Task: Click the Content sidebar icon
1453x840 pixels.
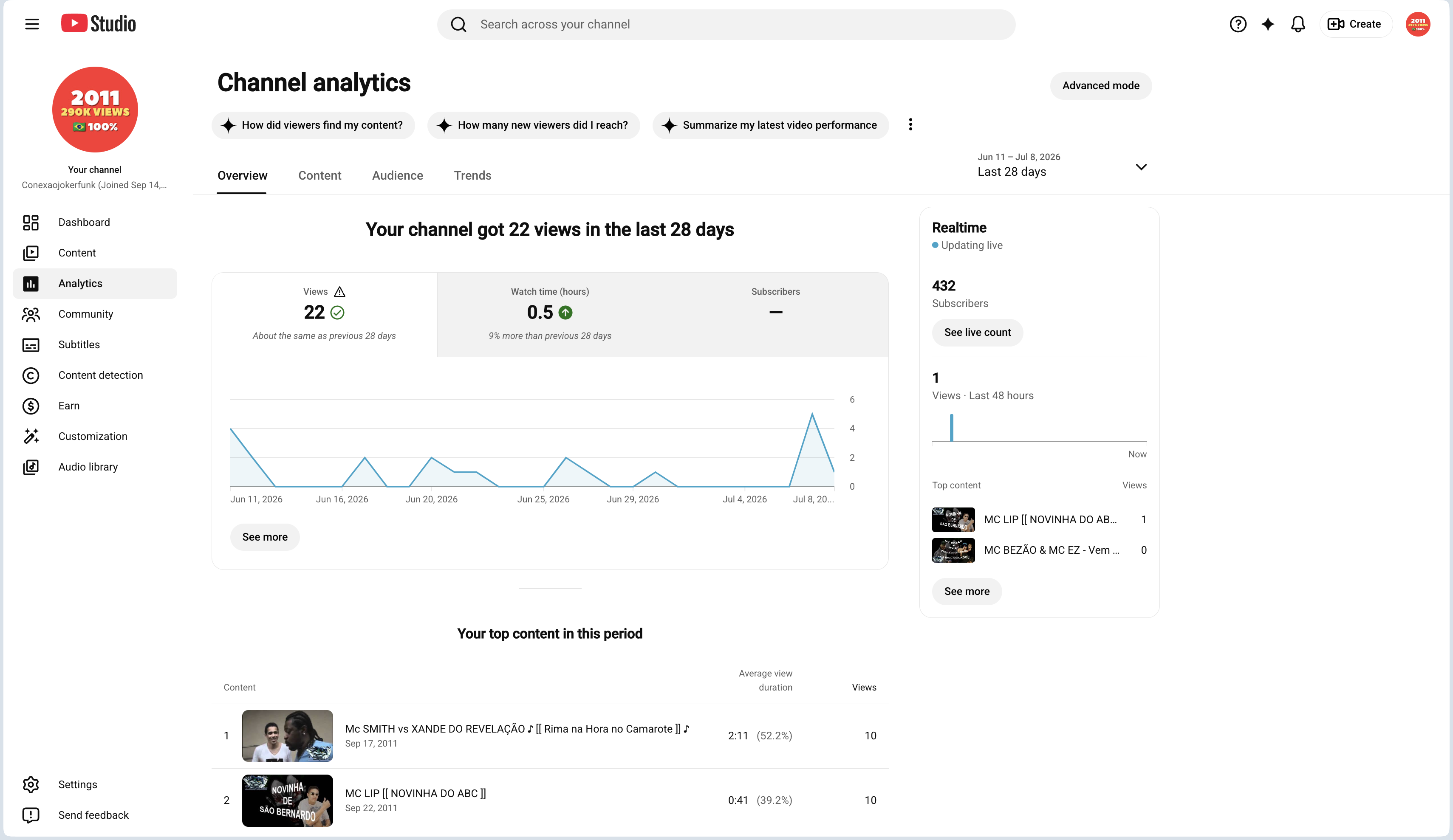Action: (x=31, y=253)
